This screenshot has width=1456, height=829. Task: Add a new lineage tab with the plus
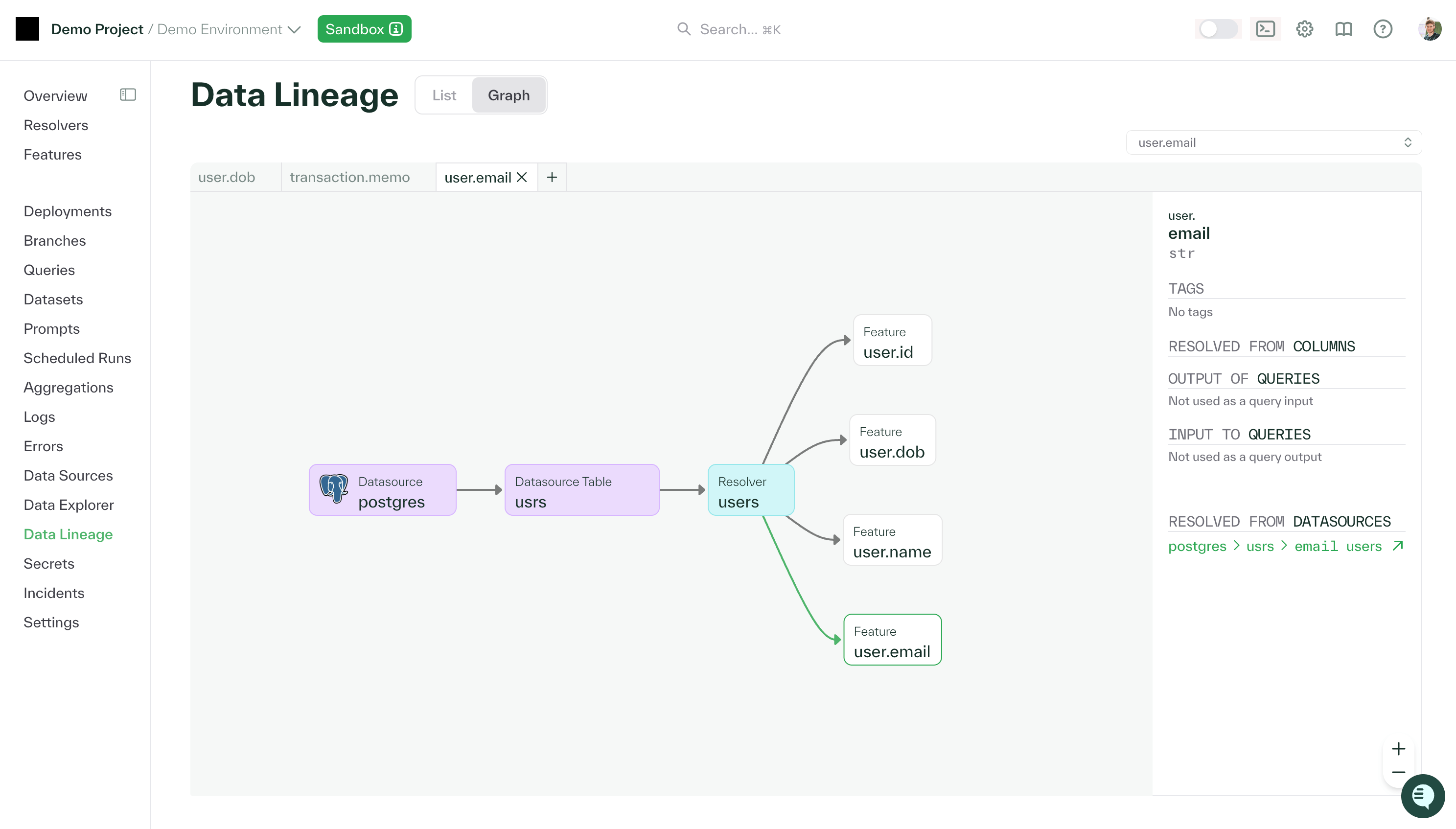click(x=551, y=177)
